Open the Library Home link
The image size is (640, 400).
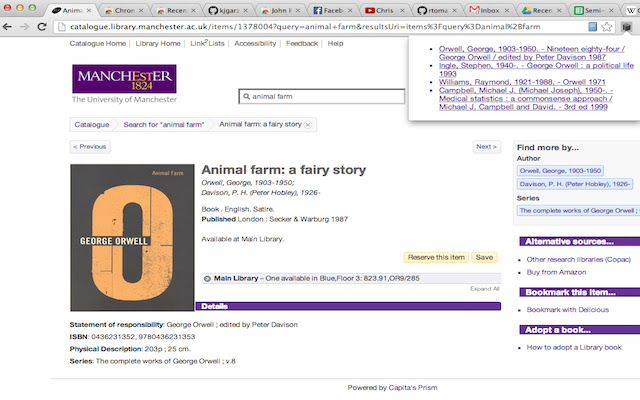158,44
